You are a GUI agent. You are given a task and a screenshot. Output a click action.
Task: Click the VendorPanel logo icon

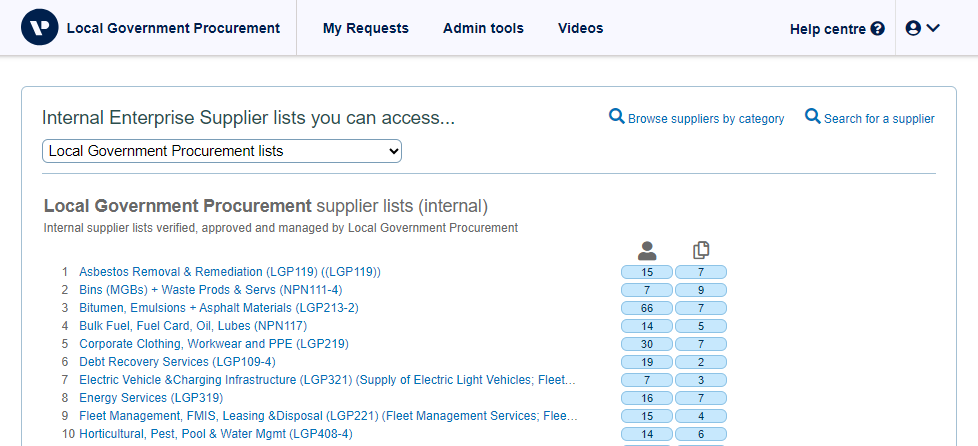pyautogui.click(x=39, y=28)
